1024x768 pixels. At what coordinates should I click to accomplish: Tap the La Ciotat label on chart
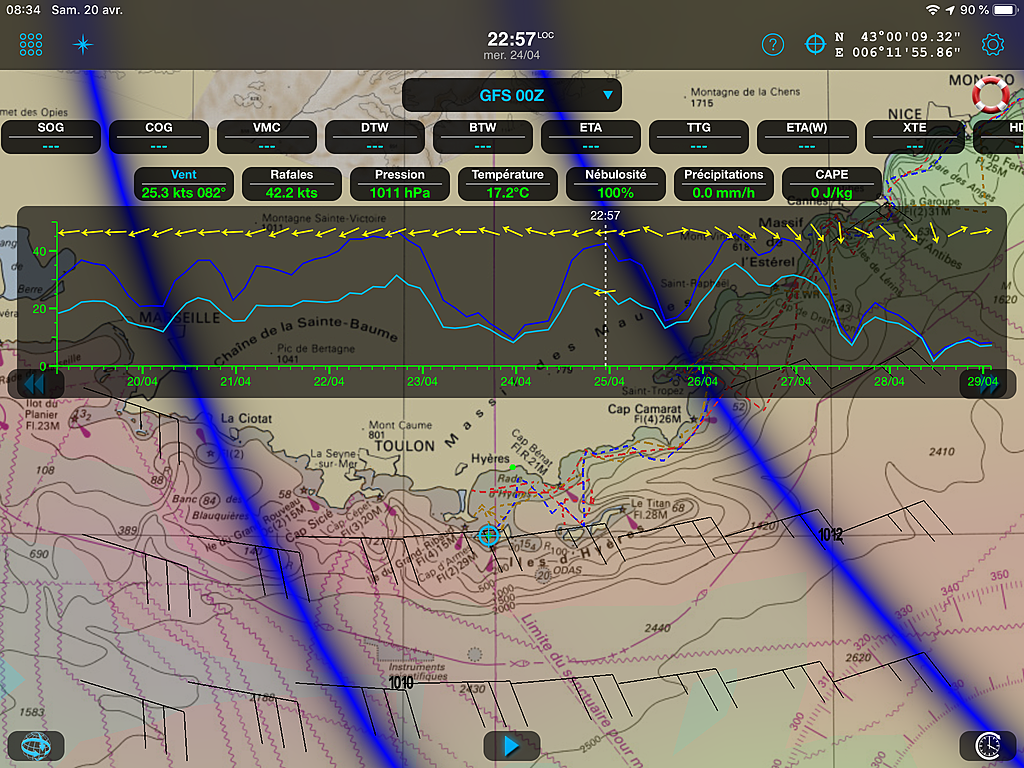tap(246, 418)
